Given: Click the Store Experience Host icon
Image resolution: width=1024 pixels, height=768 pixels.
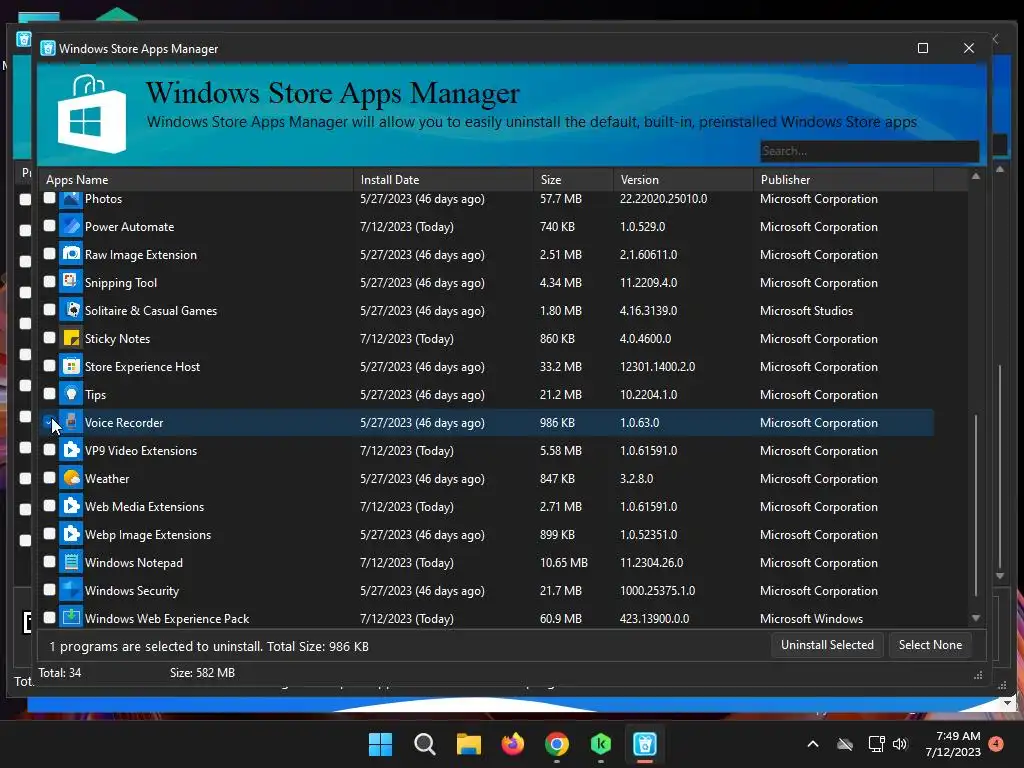Looking at the screenshot, I should [x=71, y=367].
